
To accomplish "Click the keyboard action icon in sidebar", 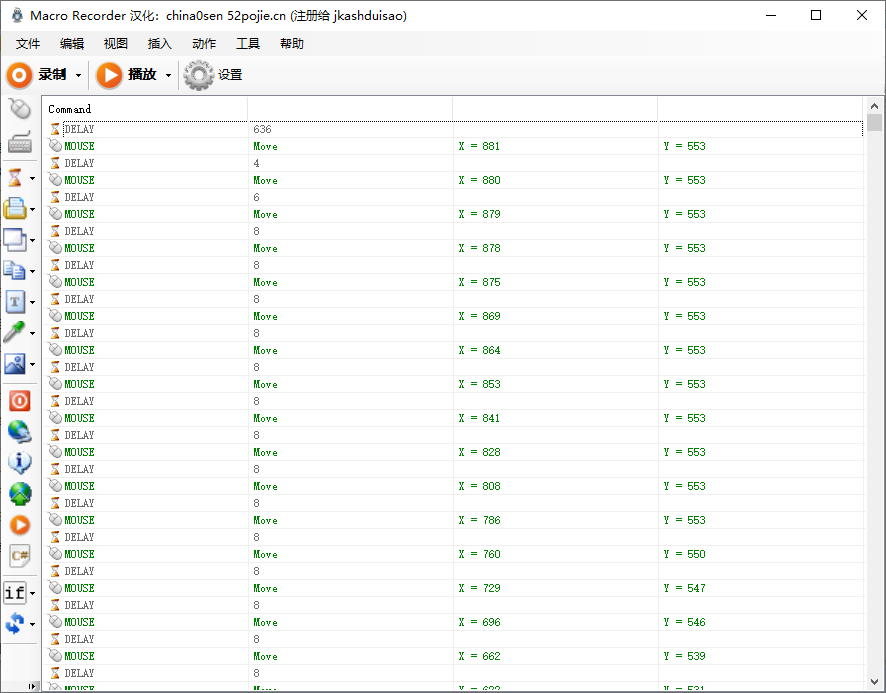I will (x=19, y=143).
